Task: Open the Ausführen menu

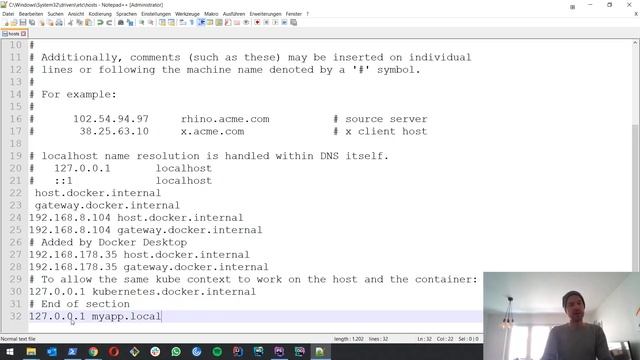Action: 234,14
